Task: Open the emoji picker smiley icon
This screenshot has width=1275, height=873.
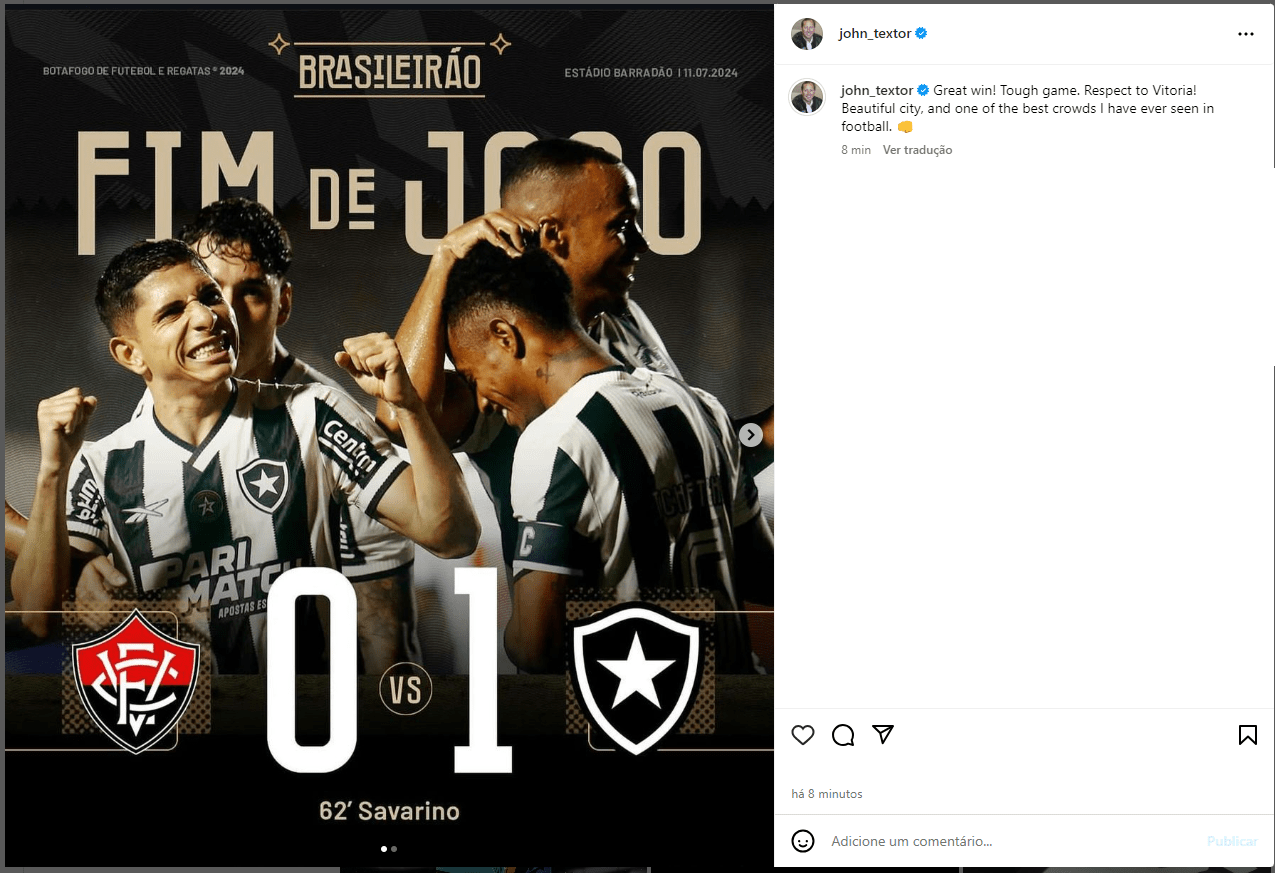Action: point(803,841)
